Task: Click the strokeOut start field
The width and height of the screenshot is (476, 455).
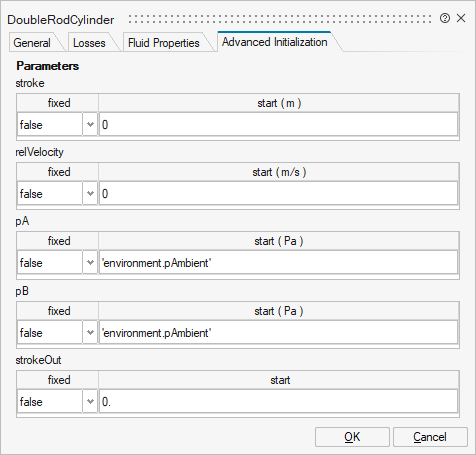Action: pos(278,401)
